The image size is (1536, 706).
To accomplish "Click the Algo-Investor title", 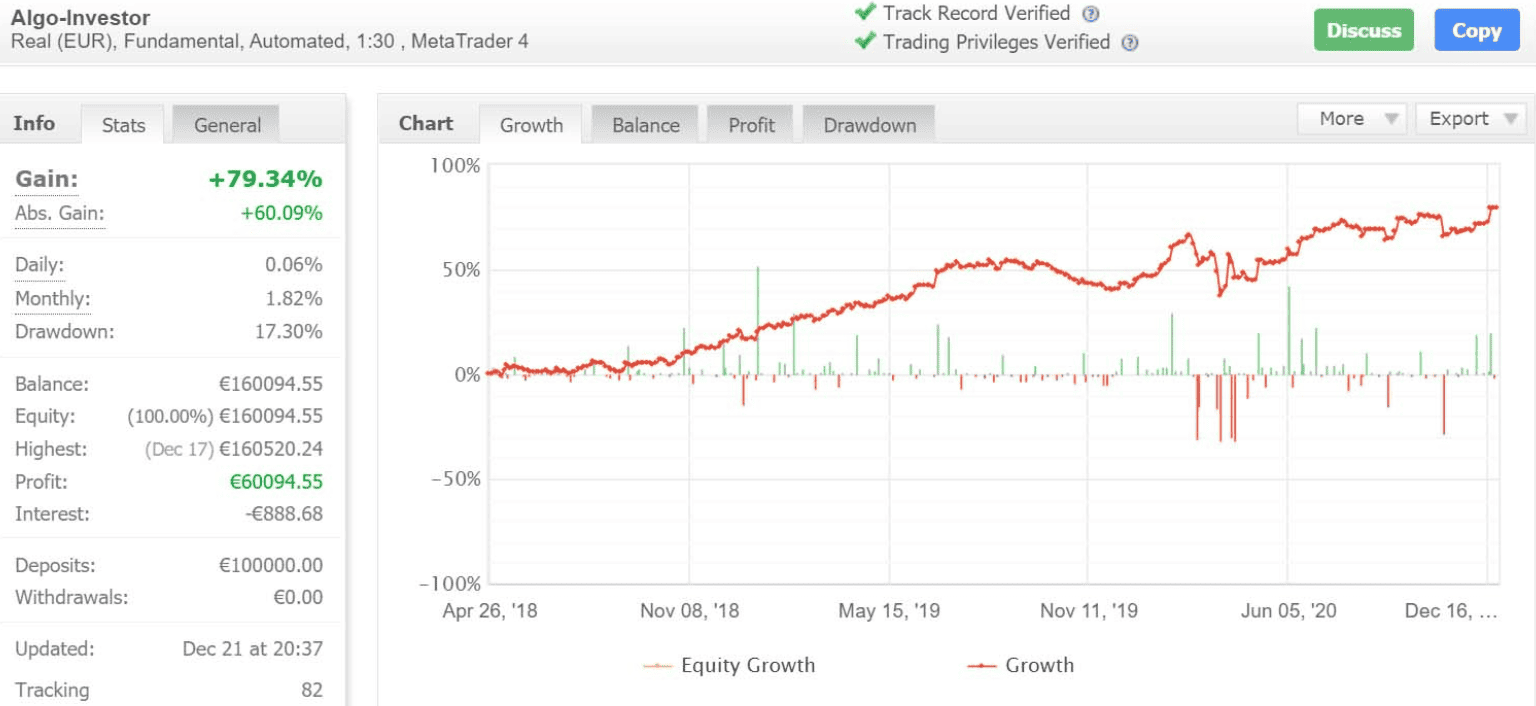I will coord(80,17).
